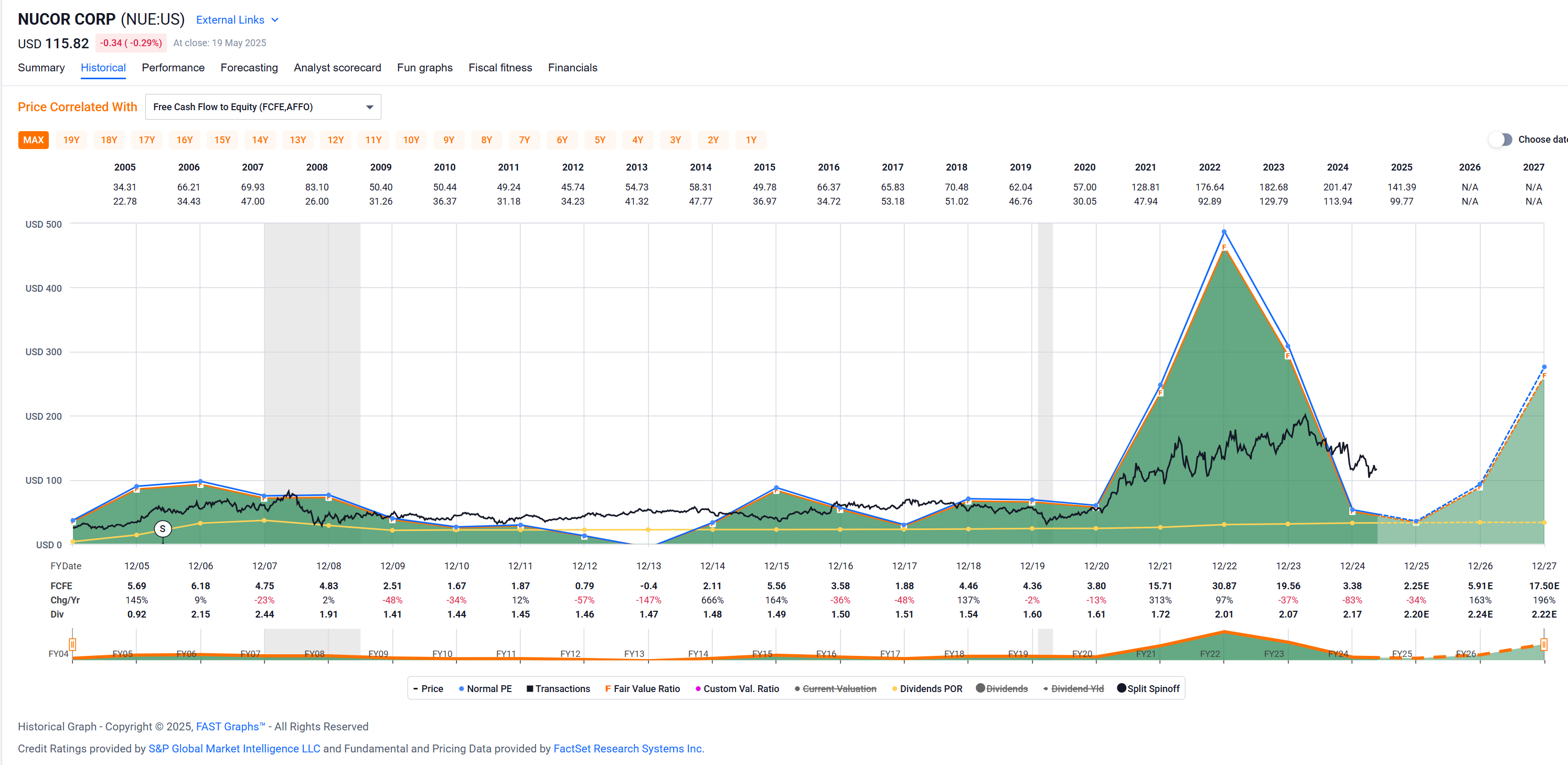
Task: Select the 16Y time range
Action: (x=185, y=140)
